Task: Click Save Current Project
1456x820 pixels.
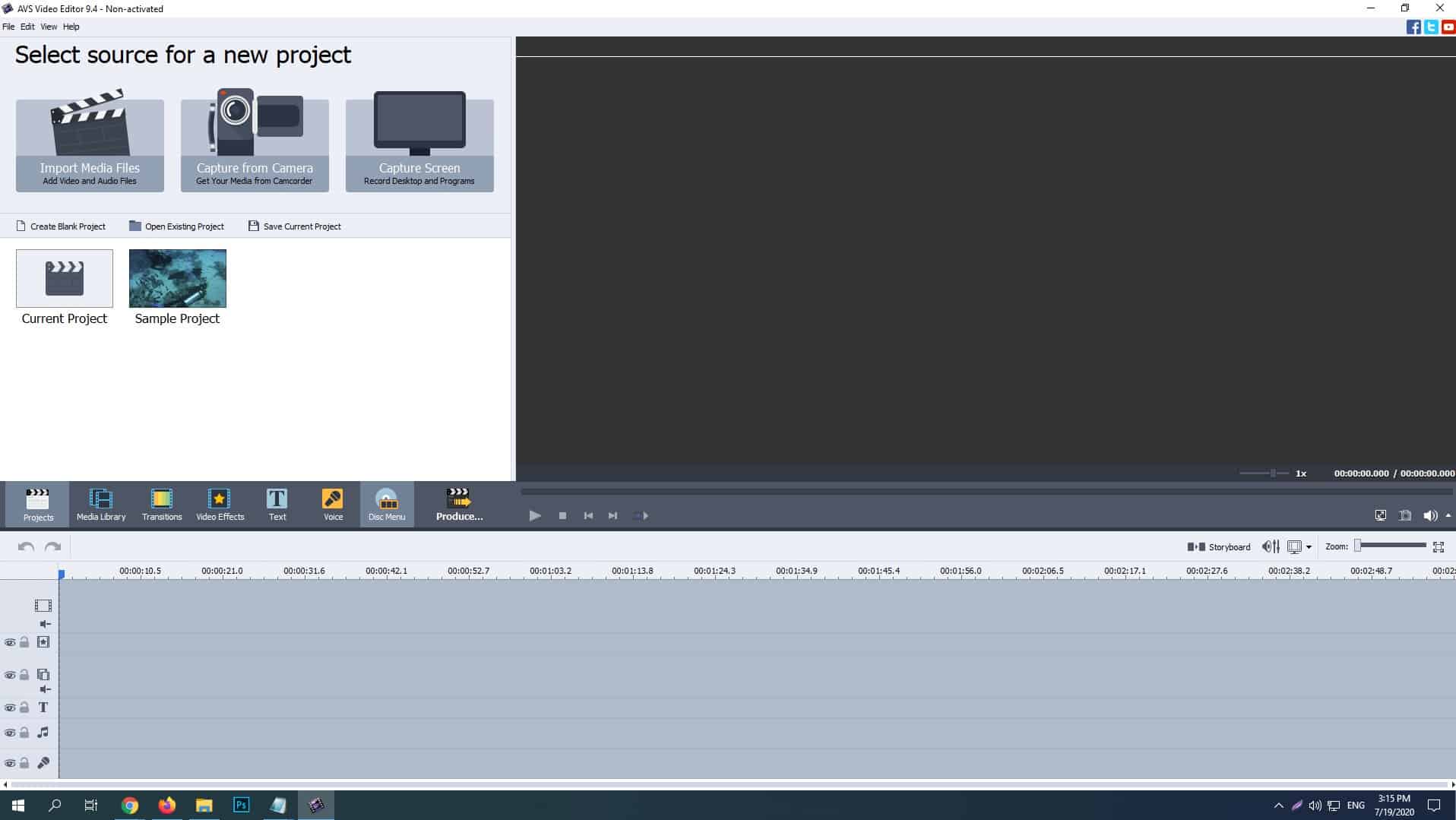Action: [295, 226]
